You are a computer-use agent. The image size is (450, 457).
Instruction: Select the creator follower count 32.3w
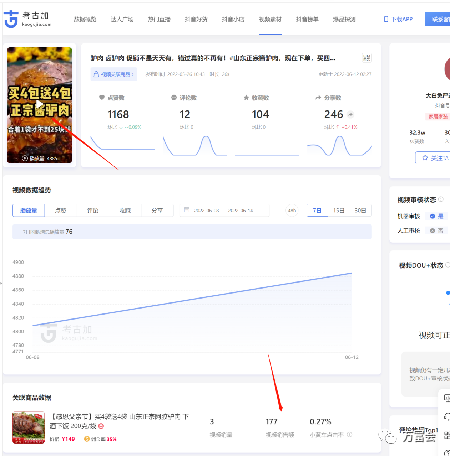tap(417, 133)
